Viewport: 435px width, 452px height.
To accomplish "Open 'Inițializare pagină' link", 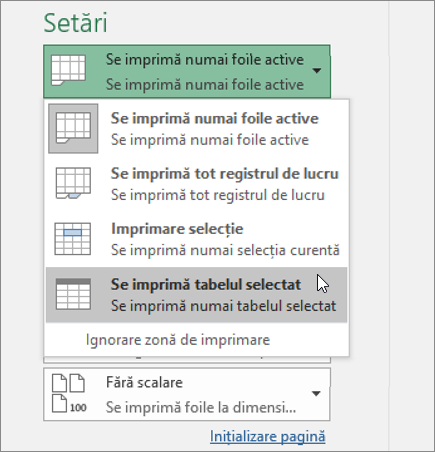I will tap(268, 436).
